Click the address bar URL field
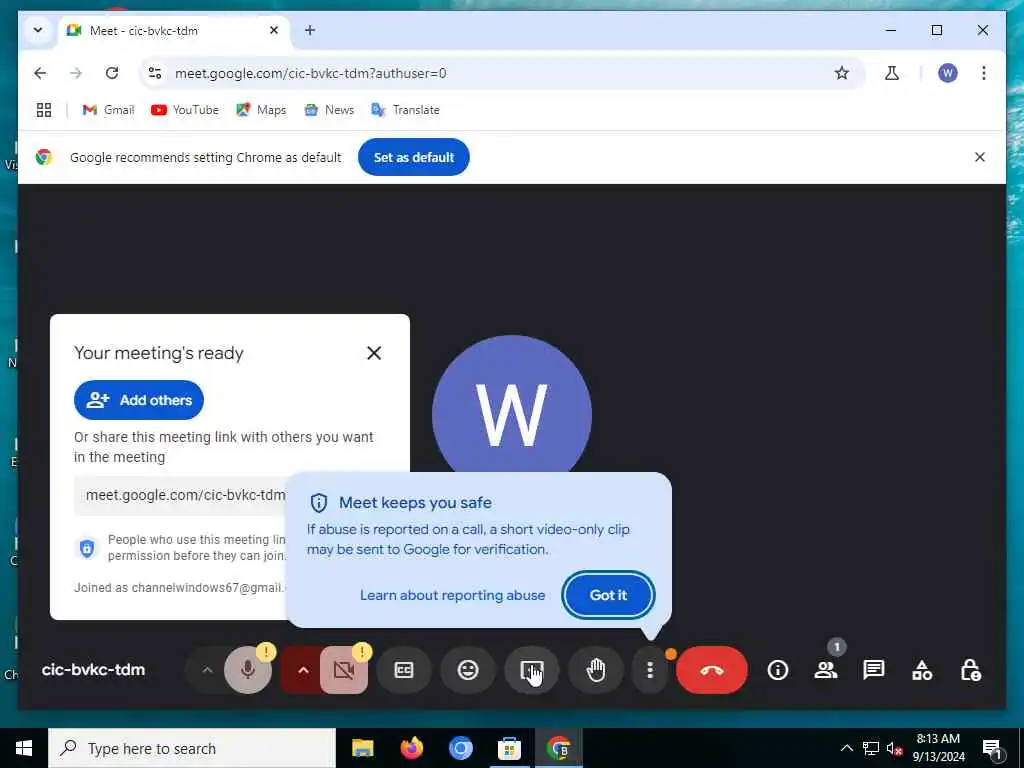The height and width of the screenshot is (768, 1024). tap(503, 73)
